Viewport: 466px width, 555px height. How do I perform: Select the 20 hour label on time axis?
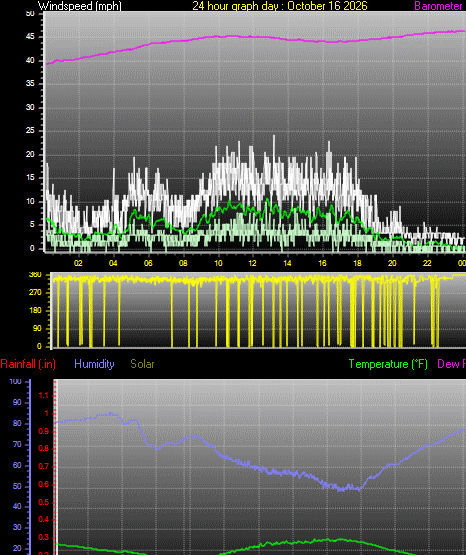tap(392, 263)
